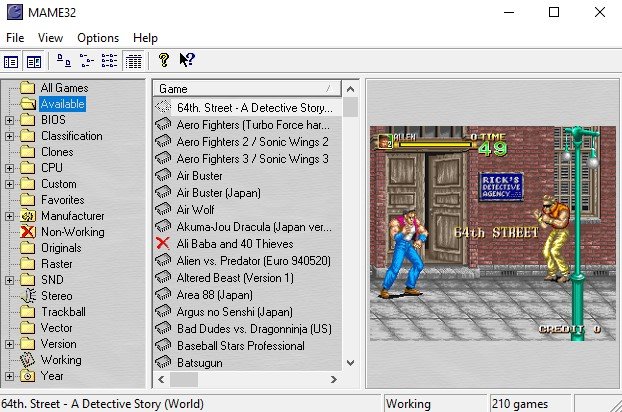Image resolution: width=622 pixels, height=412 pixels.
Task: Switch to details view toolbar button
Action: (133, 61)
